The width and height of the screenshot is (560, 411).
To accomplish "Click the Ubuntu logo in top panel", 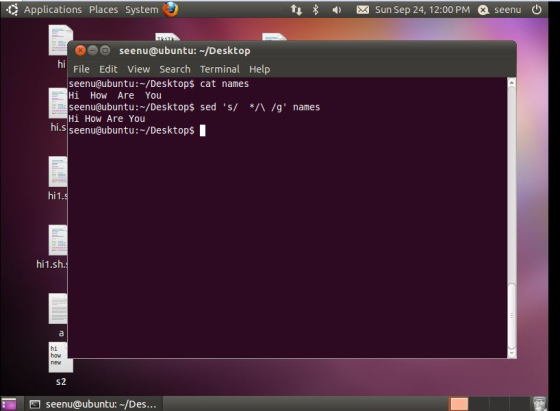I will coord(12,10).
